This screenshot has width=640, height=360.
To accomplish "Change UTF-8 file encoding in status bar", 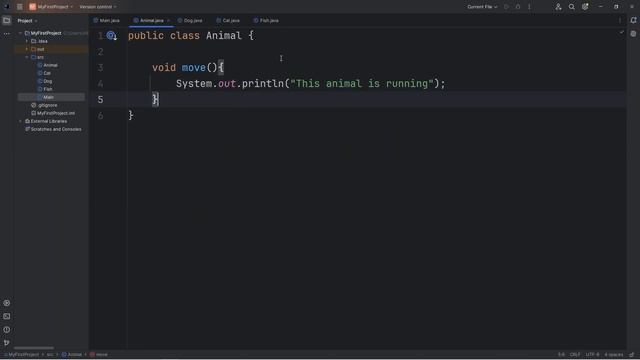I will coord(592,355).
